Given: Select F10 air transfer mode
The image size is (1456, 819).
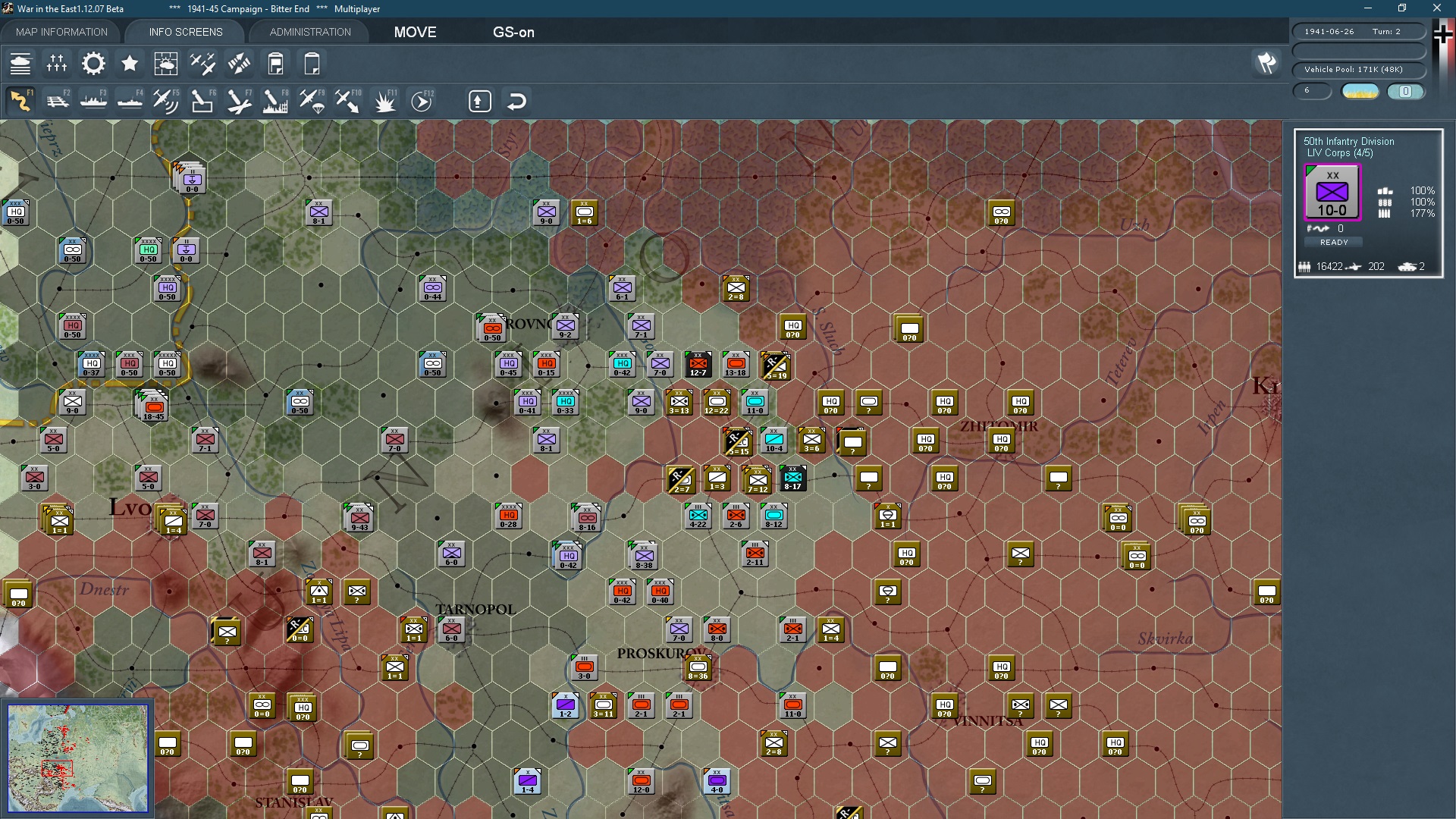Looking at the screenshot, I should (348, 101).
